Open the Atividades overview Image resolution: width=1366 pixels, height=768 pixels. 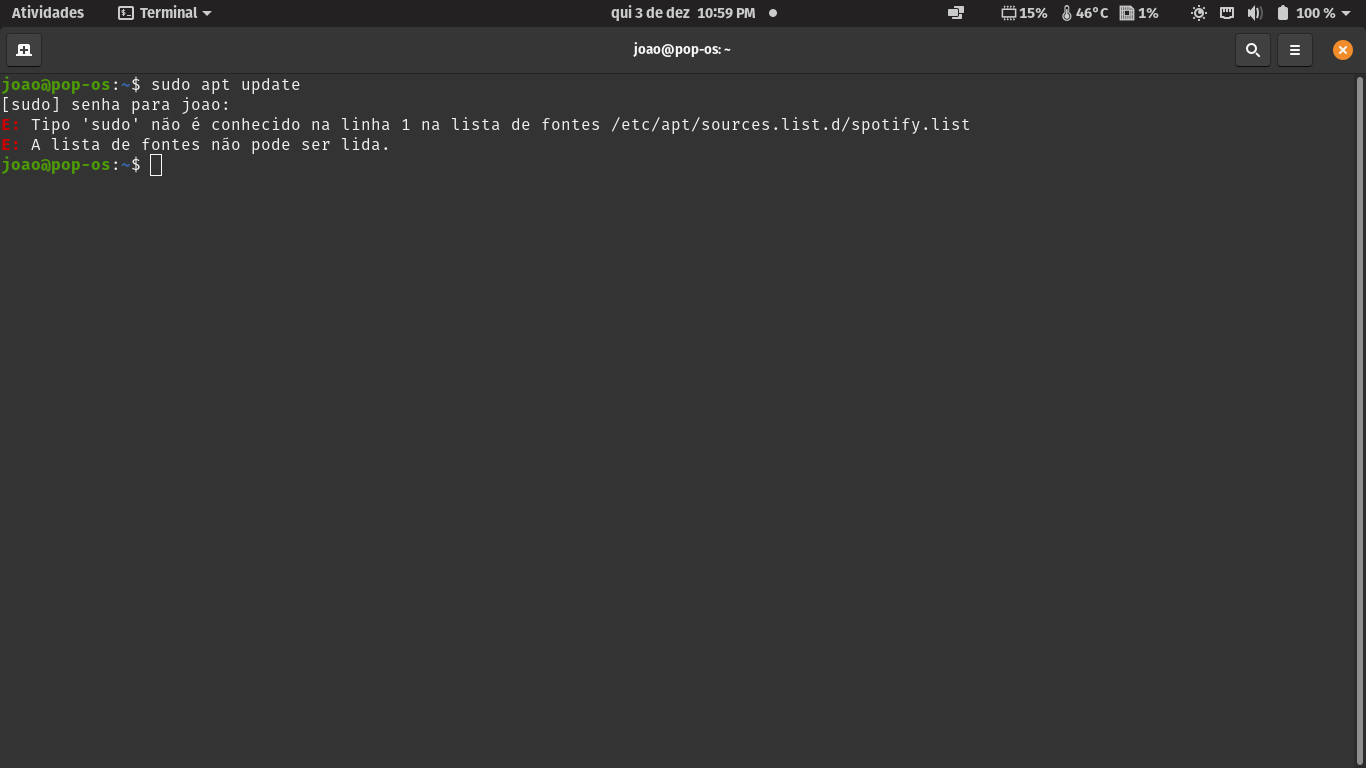pos(48,13)
